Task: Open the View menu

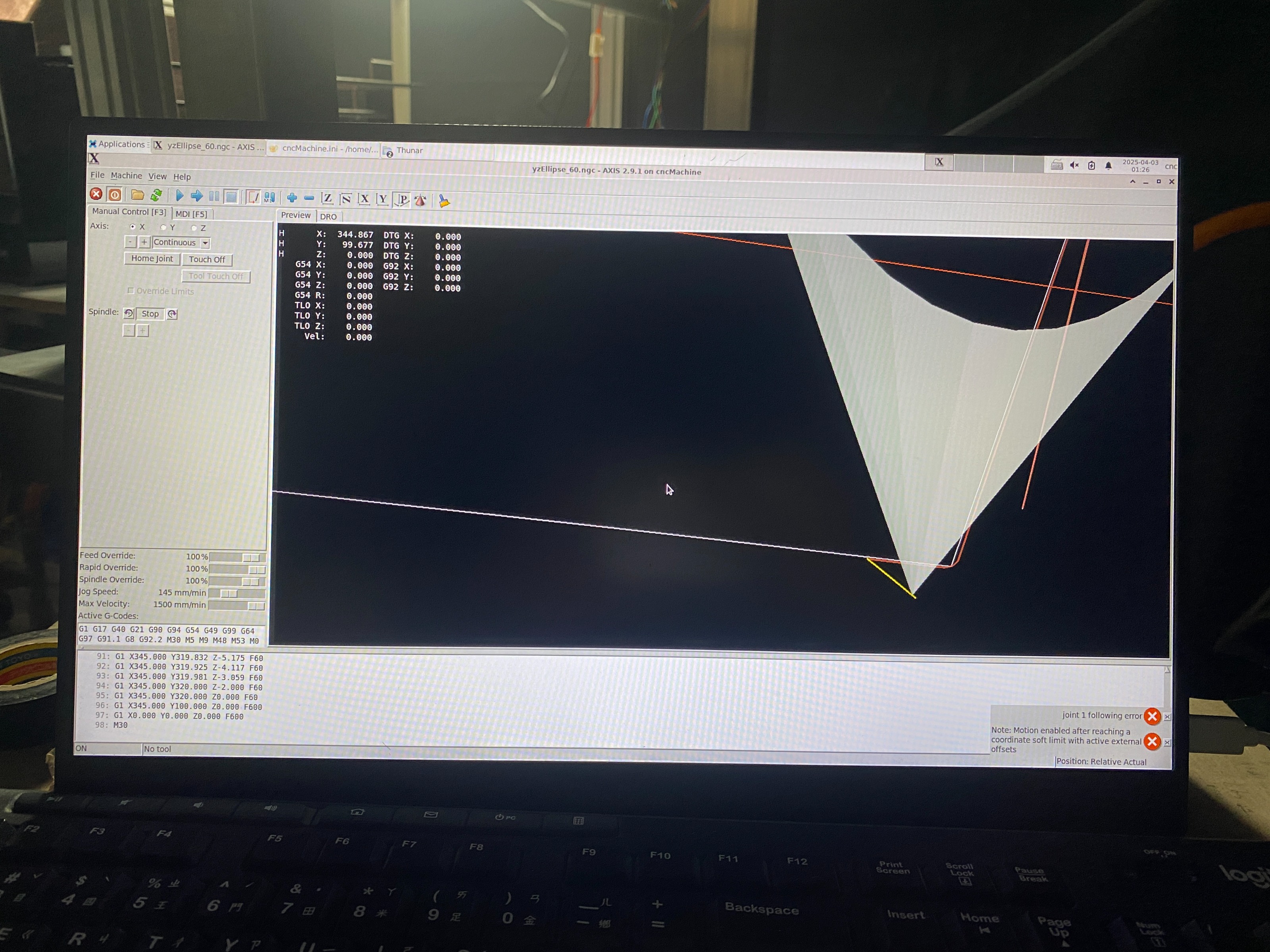Action: (x=157, y=176)
